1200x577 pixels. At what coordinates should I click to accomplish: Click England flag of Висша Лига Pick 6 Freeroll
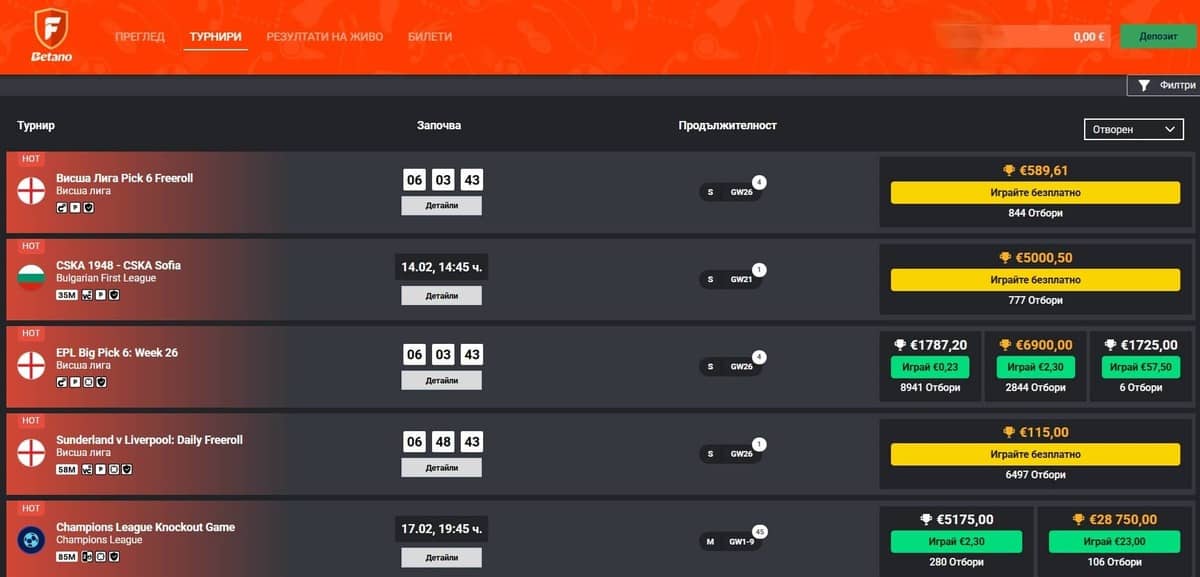(31, 191)
